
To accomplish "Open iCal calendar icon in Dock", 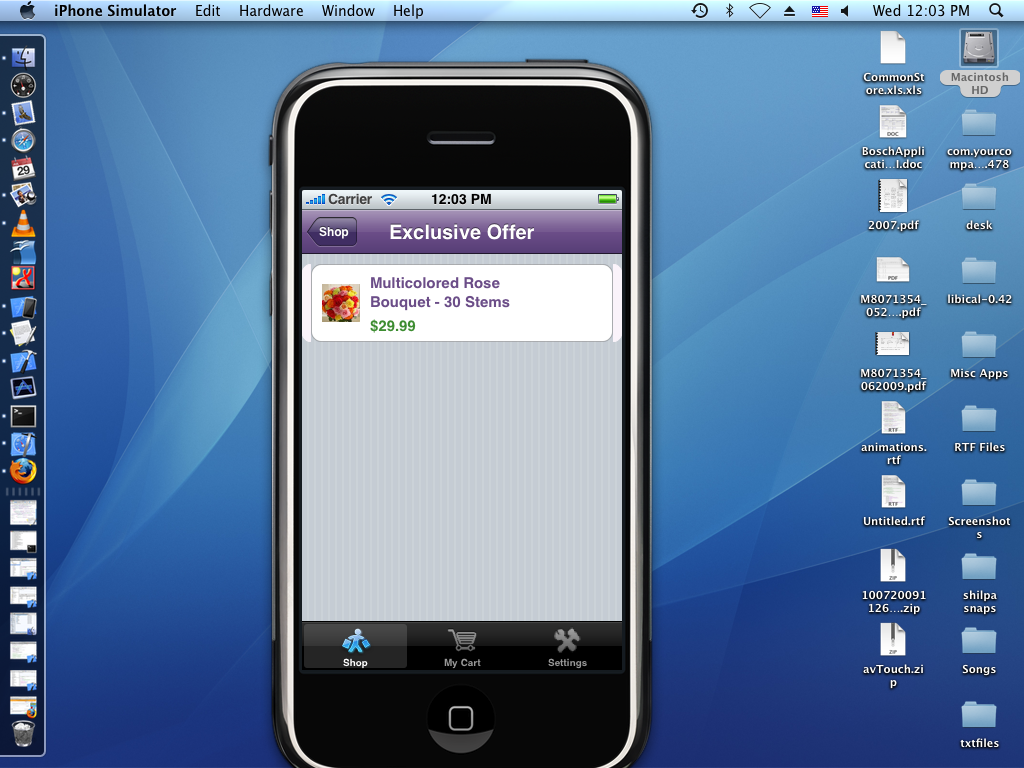I will [x=24, y=168].
